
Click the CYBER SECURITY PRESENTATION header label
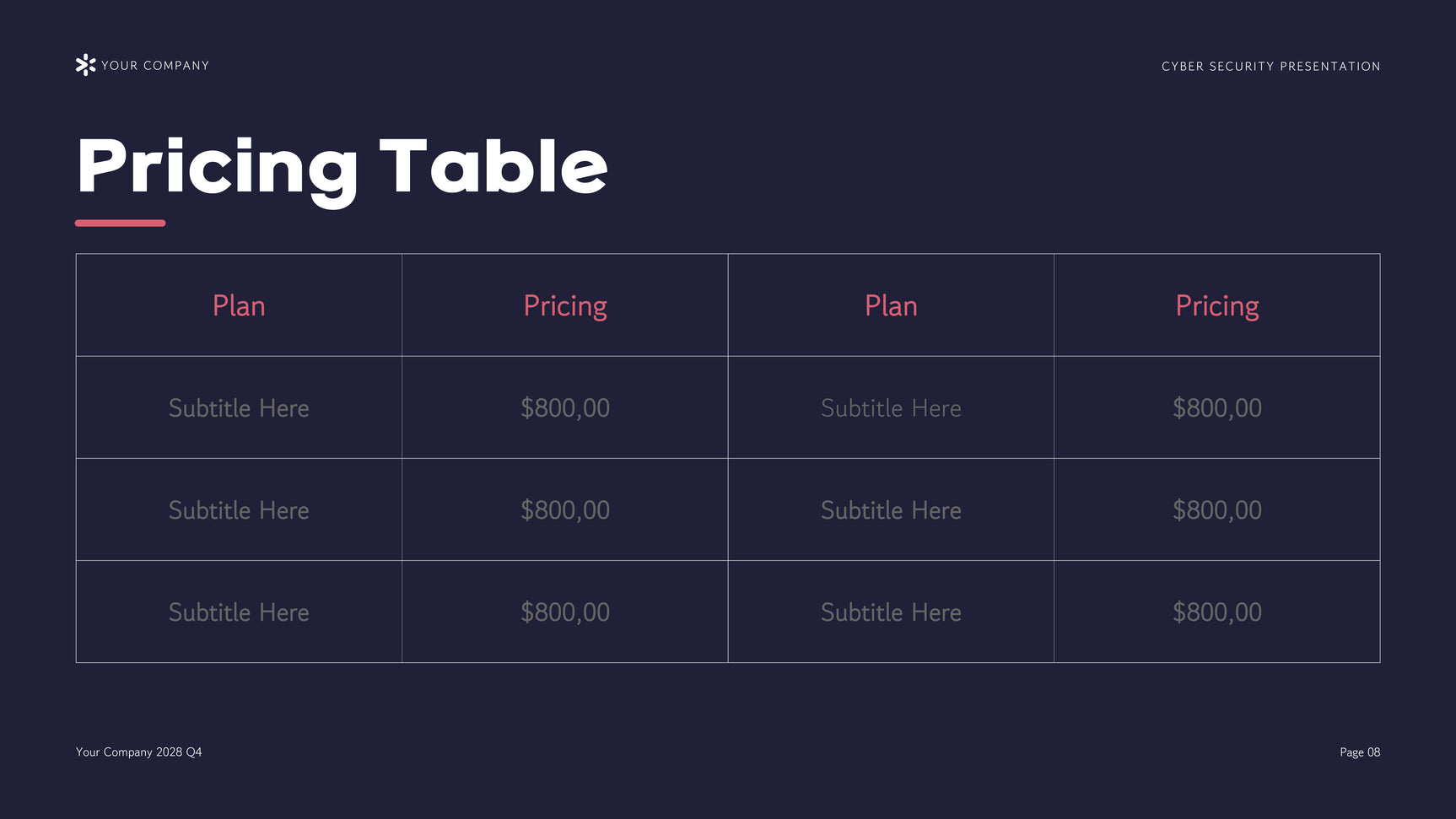coord(1270,67)
